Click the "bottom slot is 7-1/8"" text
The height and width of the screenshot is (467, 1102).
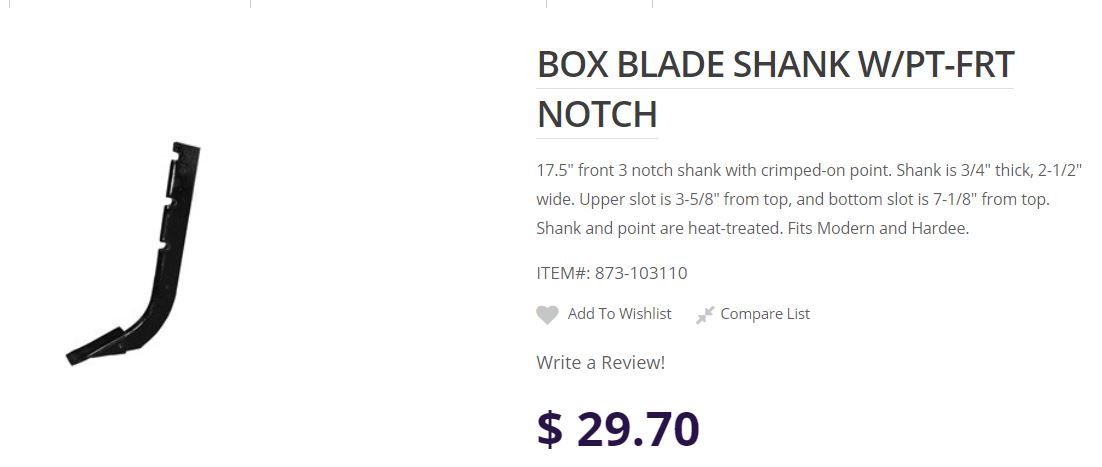889,199
